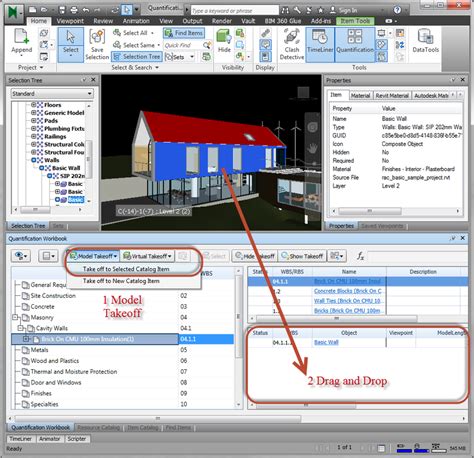Open the TimeLiner tool

tap(320, 45)
